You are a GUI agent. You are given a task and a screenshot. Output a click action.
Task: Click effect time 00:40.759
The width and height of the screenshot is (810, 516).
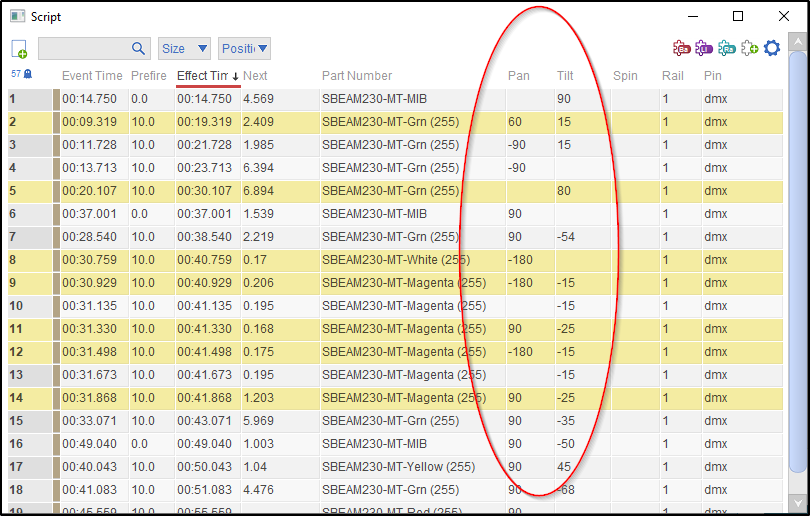(205, 260)
